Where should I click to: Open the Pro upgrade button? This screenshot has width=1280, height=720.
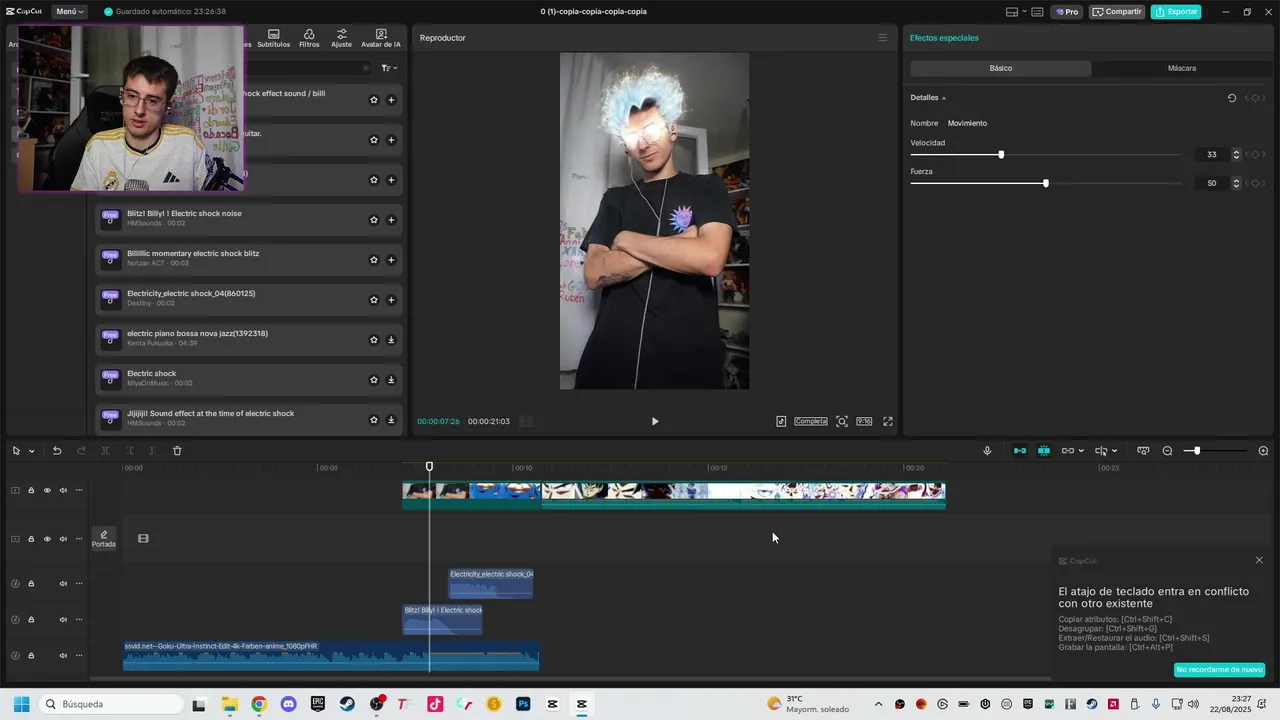click(1067, 12)
